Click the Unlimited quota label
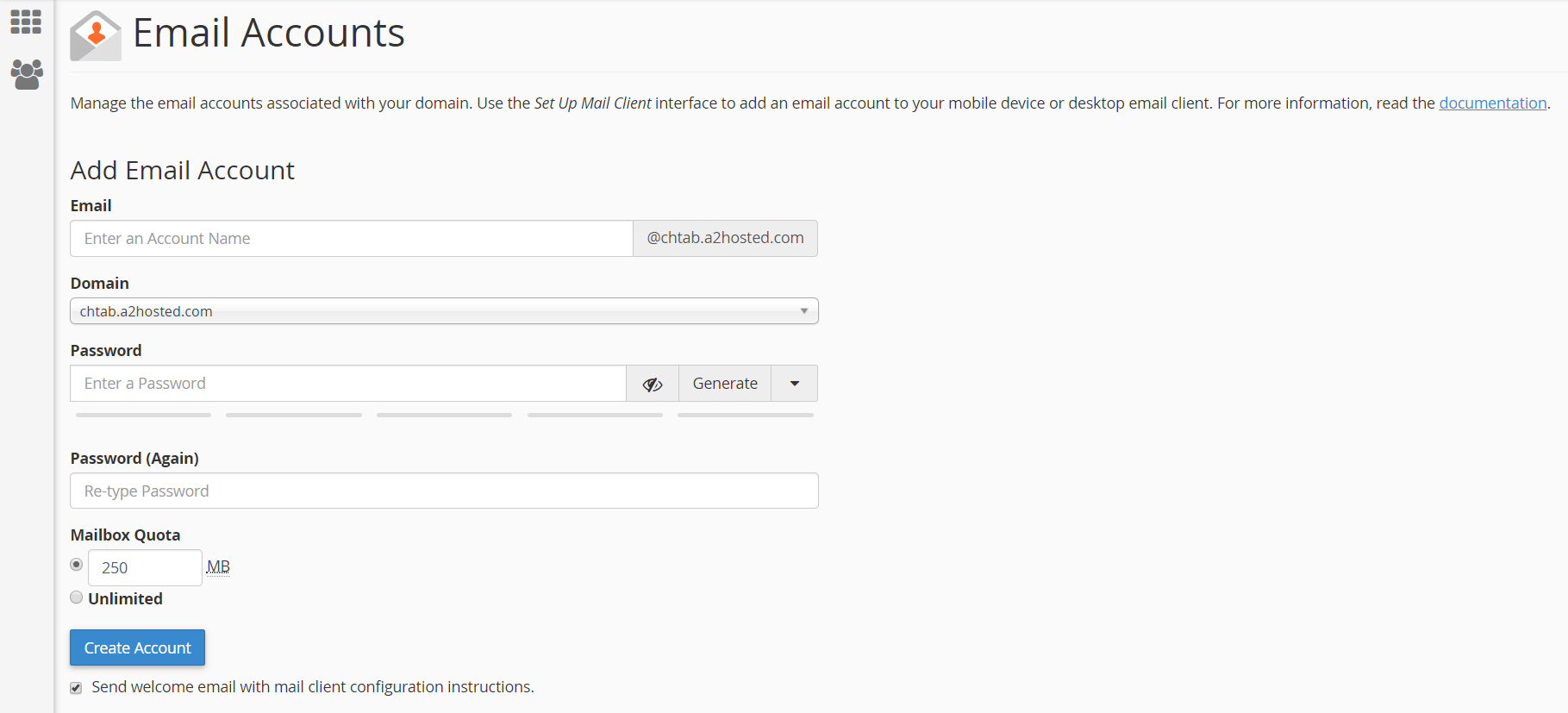This screenshot has height=713, width=1568. (125, 598)
